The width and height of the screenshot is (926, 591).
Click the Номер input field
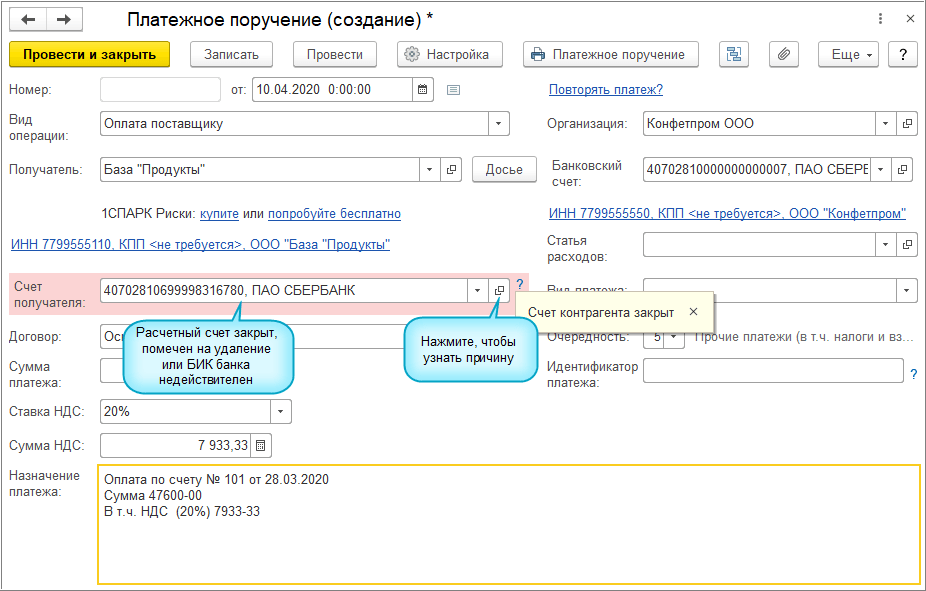pyautogui.click(x=160, y=90)
